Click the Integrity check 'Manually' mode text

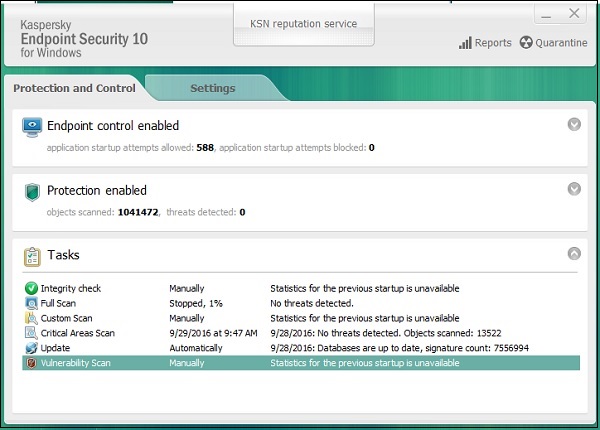click(x=187, y=288)
